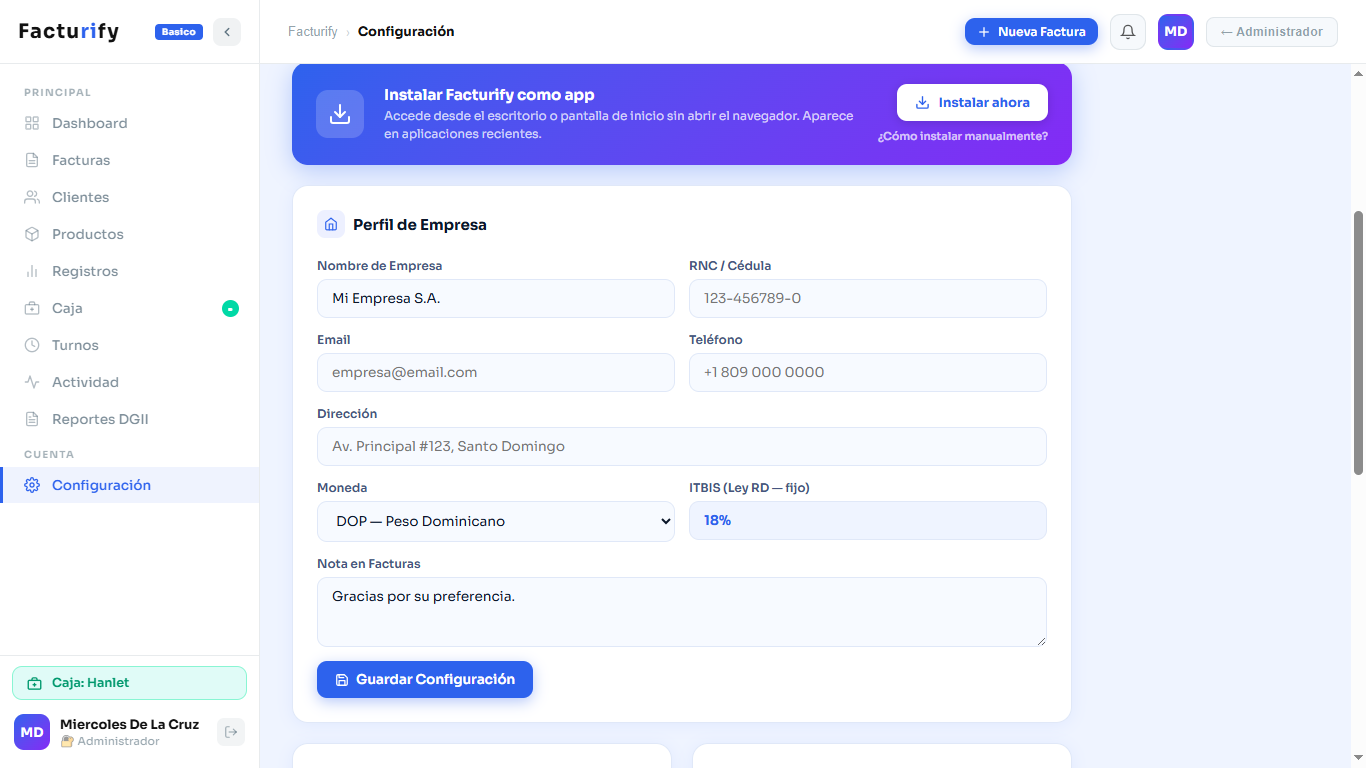Click the MD avatar in the sidebar footer

[x=32, y=732]
